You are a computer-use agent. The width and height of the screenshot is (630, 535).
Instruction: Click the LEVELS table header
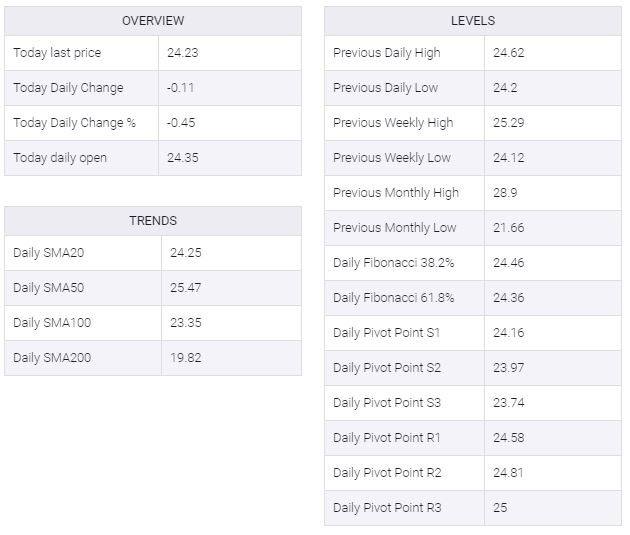point(473,21)
